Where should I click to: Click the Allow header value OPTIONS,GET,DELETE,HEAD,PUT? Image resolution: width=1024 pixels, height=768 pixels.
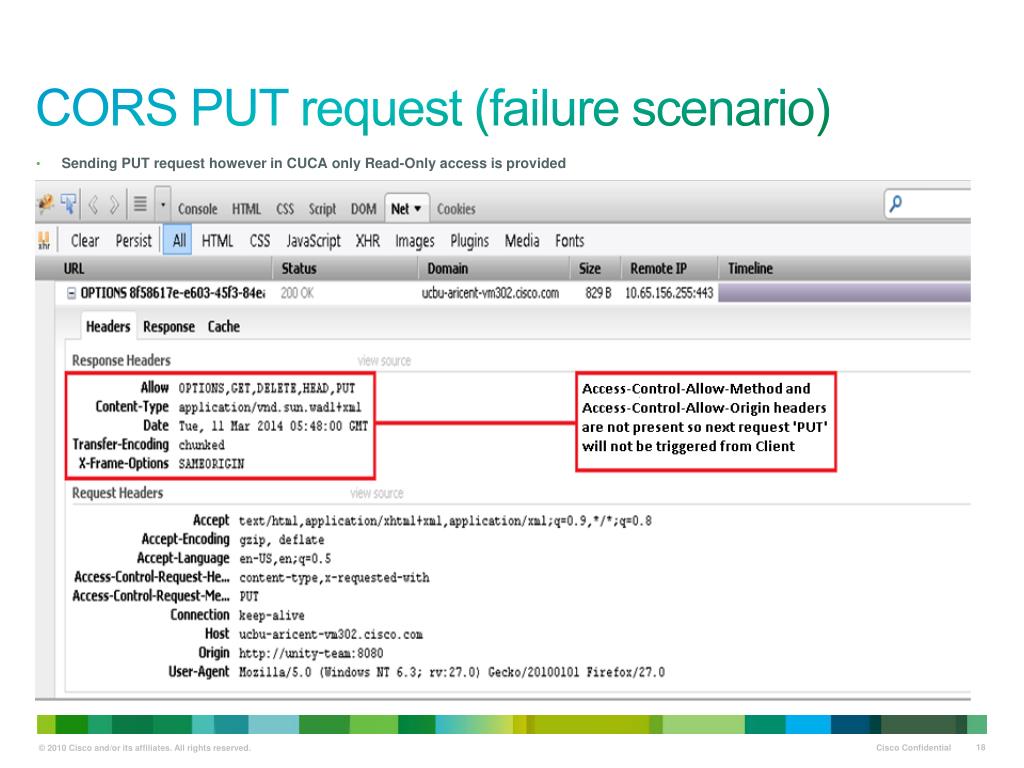267,388
